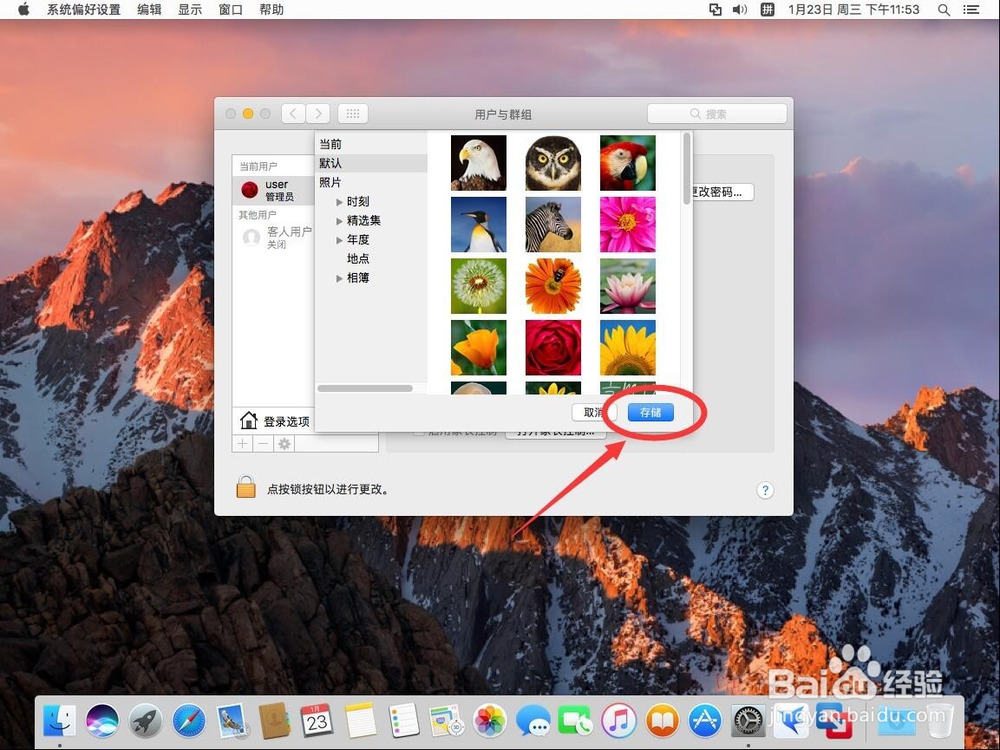Select the 客人用户 guest account
The width and height of the screenshot is (1000, 750).
(x=274, y=237)
